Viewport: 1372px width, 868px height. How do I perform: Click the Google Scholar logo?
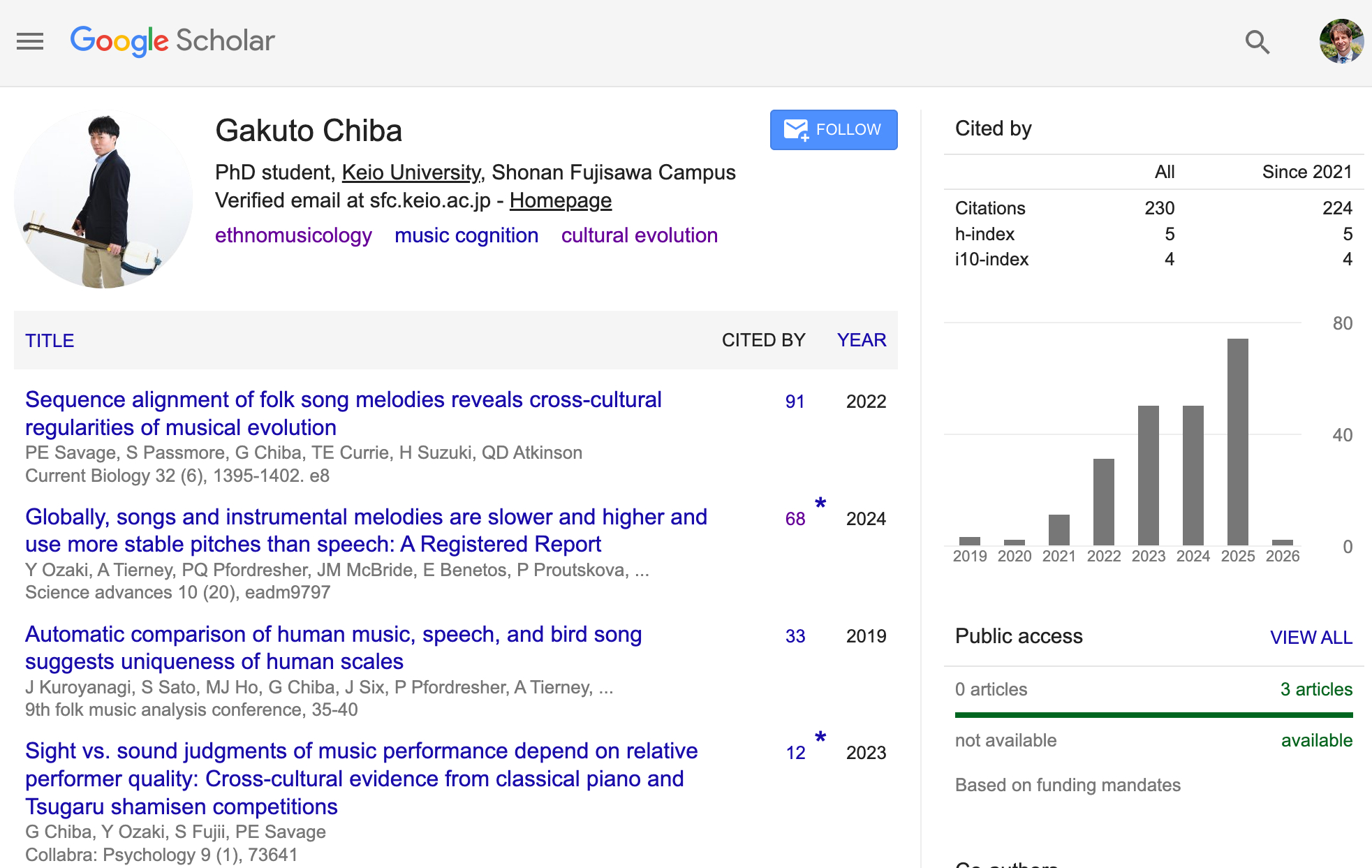[x=172, y=41]
